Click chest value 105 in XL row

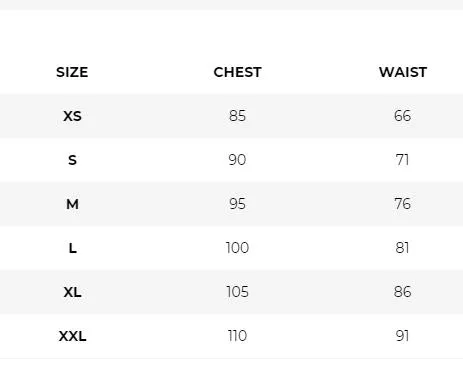point(237,292)
